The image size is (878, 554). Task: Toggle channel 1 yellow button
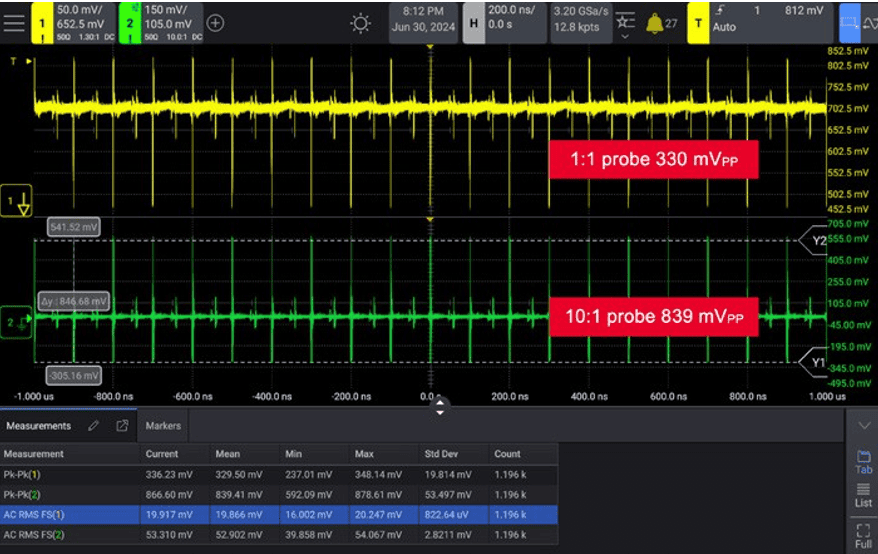[x=43, y=22]
